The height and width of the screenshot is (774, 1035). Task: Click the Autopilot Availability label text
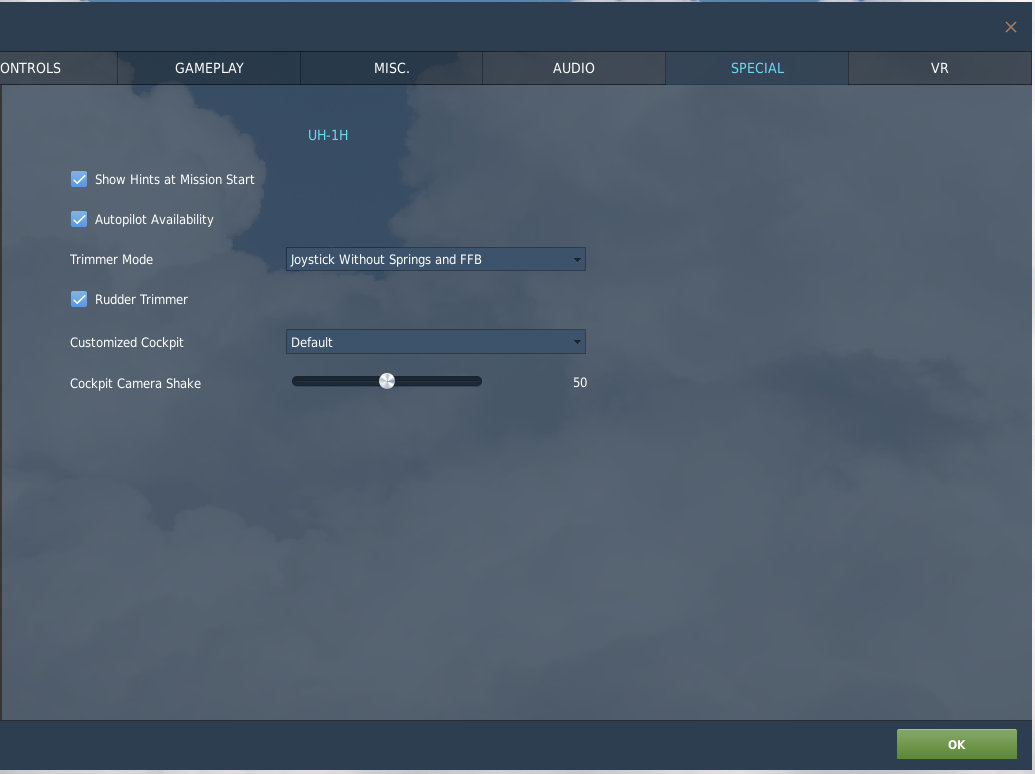coord(154,220)
